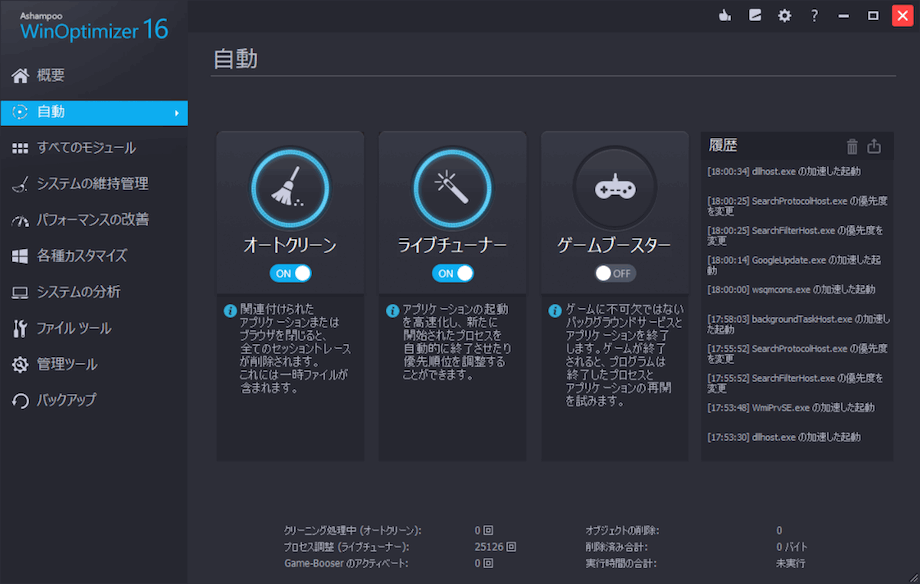Select 自動 in the sidebar
This screenshot has width=920, height=584.
(x=94, y=112)
